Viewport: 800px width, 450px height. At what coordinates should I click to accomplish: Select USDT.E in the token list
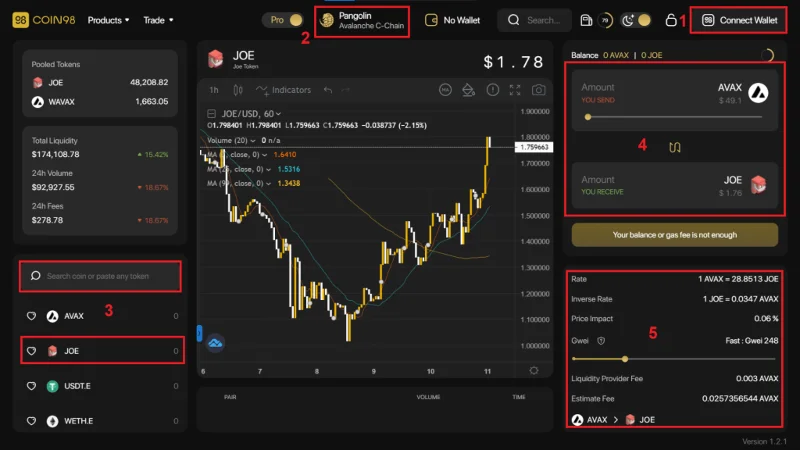tap(102, 386)
